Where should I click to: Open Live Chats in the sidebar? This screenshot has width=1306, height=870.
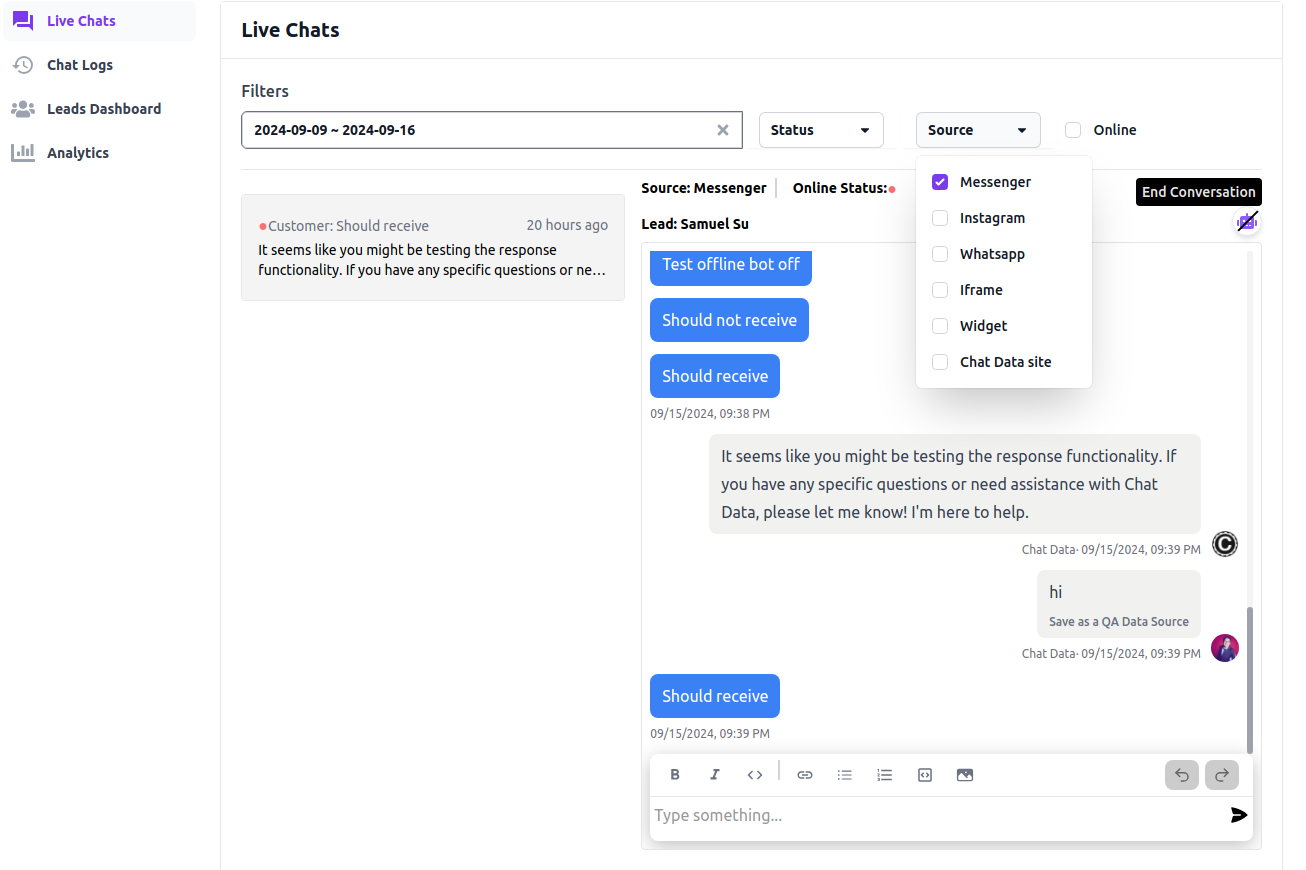(99, 21)
